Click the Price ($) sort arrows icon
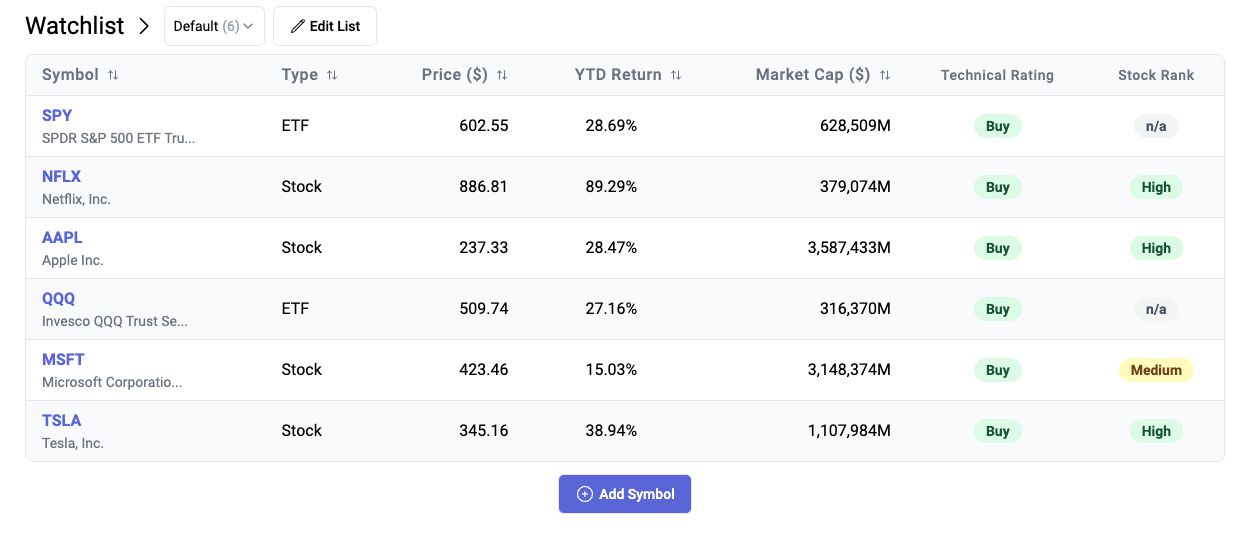 [502, 75]
